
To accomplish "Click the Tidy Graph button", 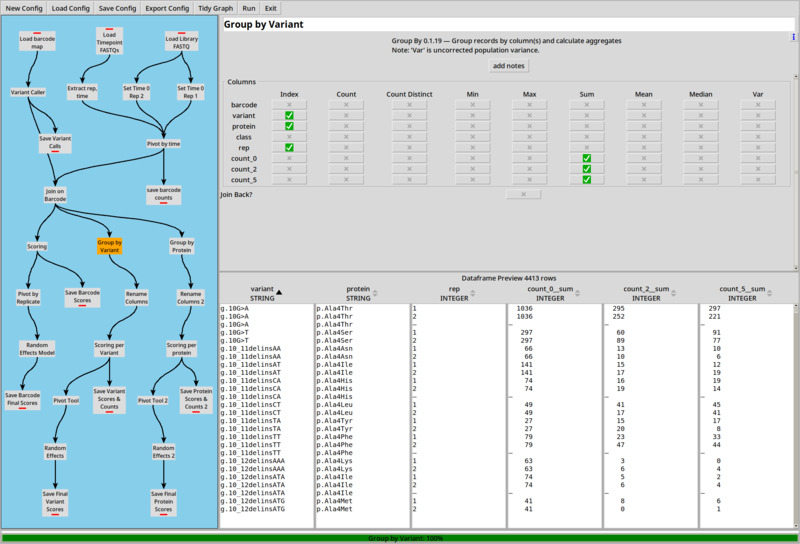I will point(215,8).
